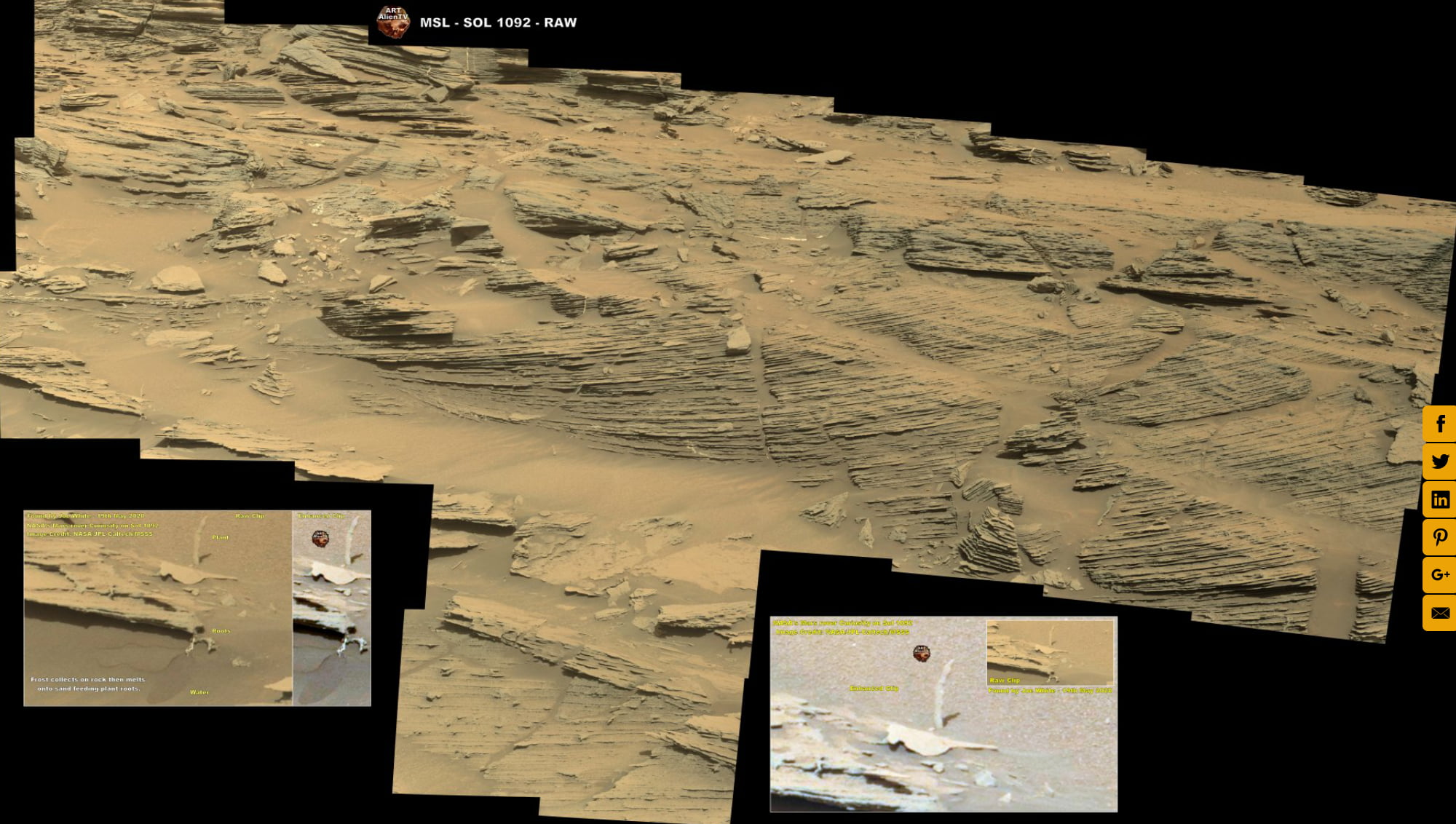Share the page on Twitter
The width and height of the screenshot is (1456, 824).
(1439, 461)
